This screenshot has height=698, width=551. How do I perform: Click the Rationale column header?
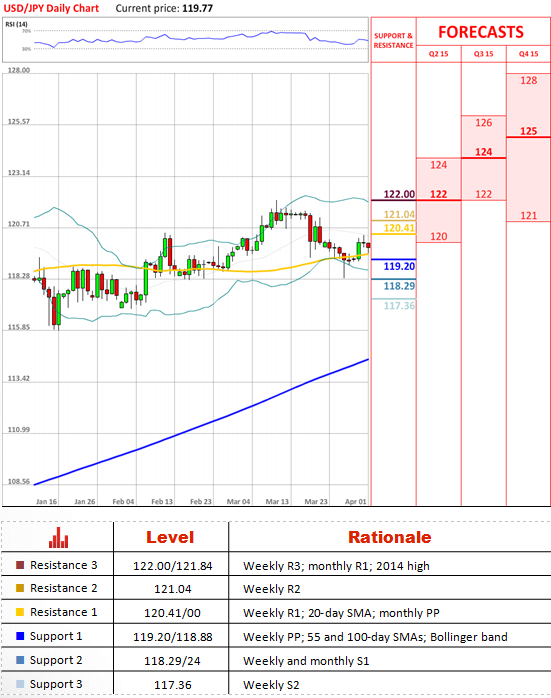click(389, 537)
